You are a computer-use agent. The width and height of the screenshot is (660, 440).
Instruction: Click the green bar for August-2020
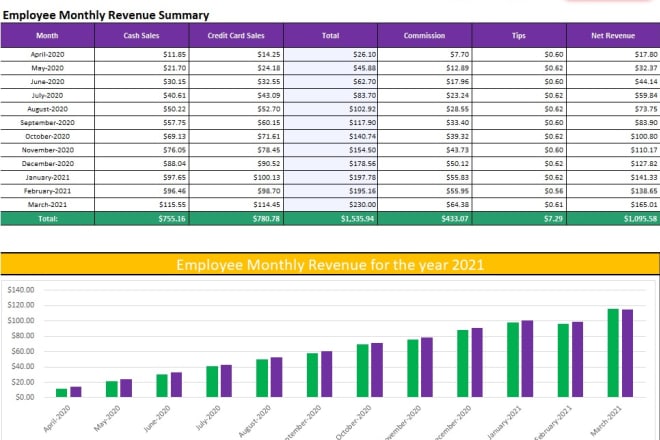(262, 378)
